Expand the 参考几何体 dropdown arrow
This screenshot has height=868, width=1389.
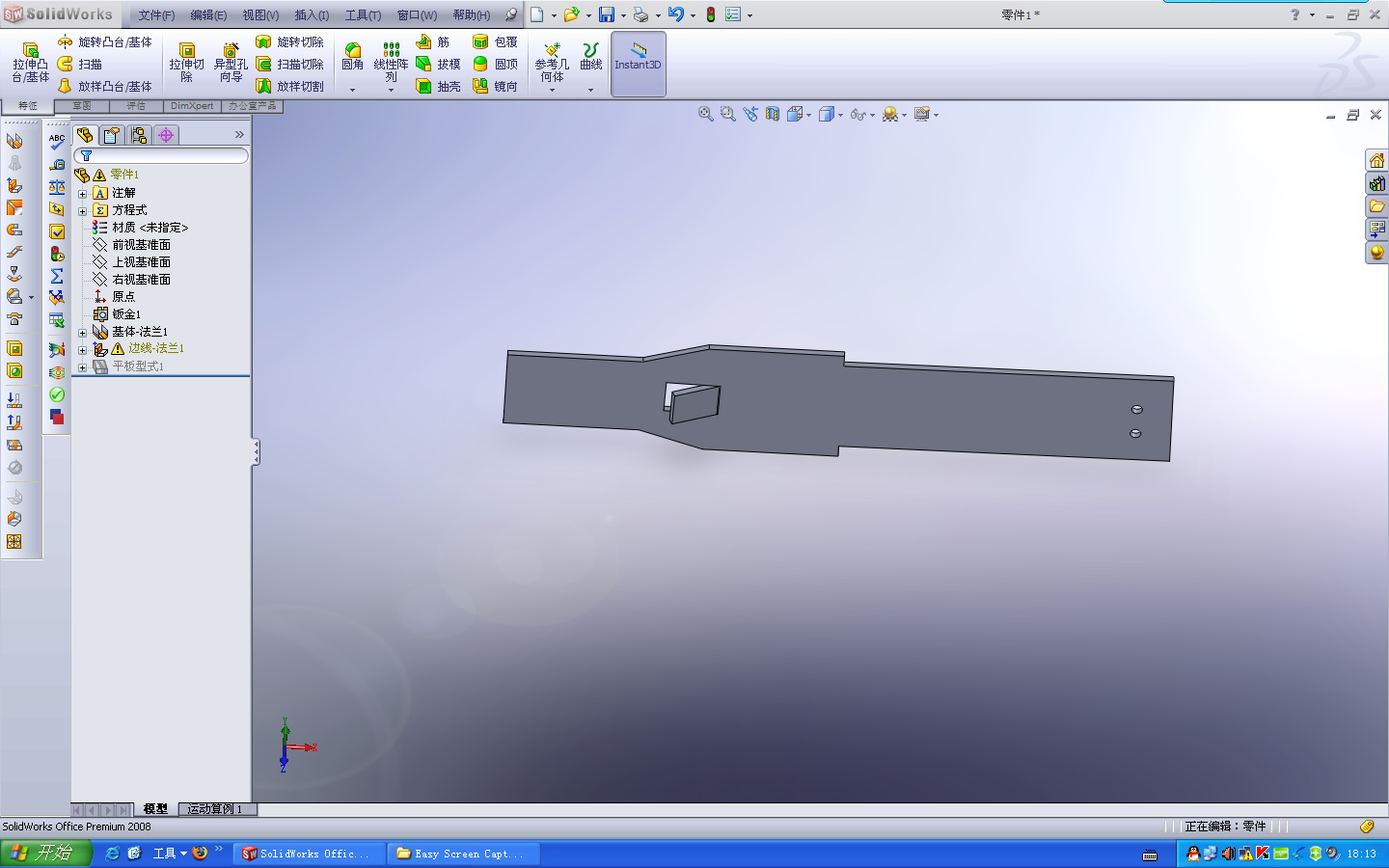pos(552,90)
